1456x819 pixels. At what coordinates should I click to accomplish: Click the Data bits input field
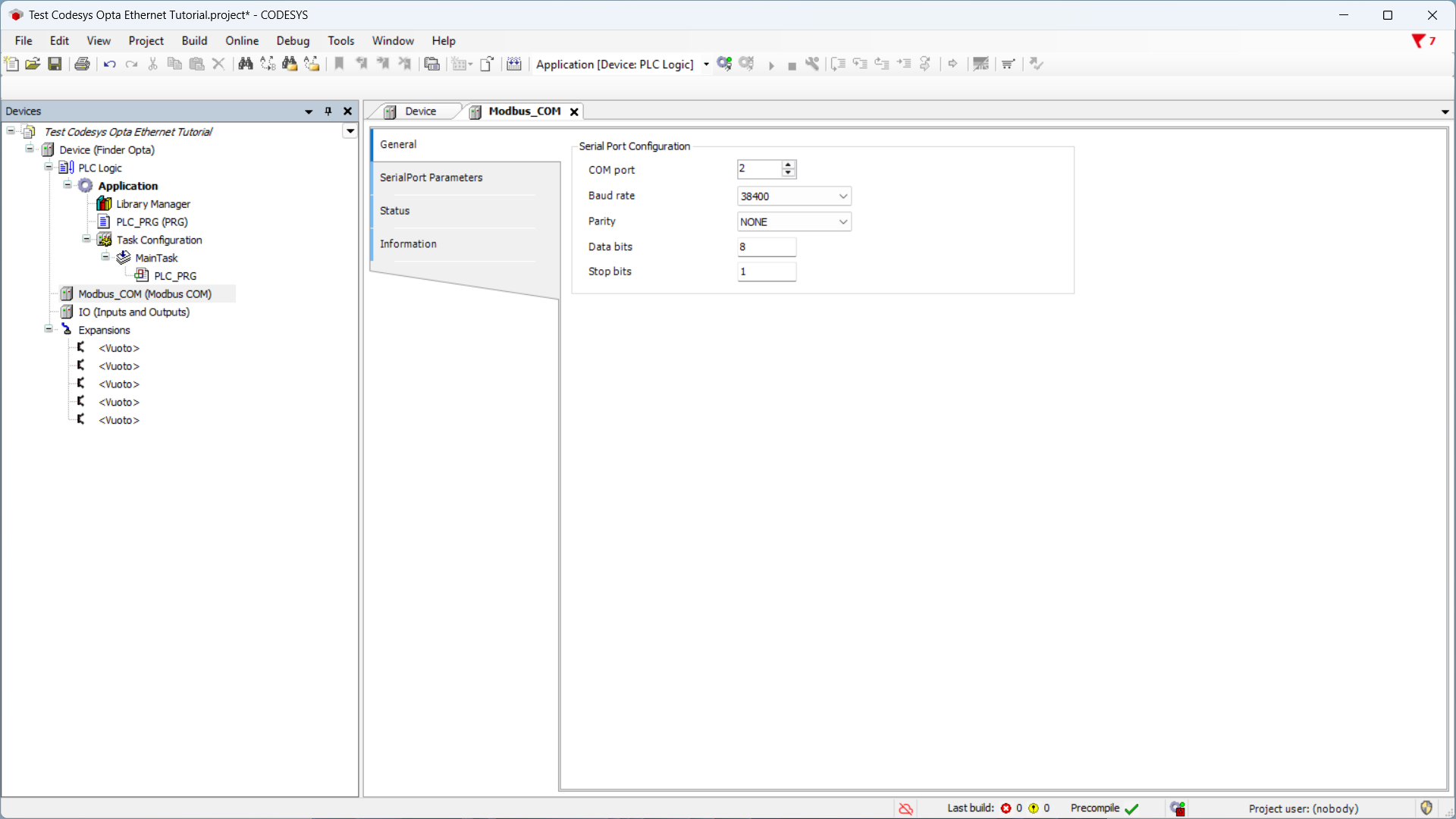tap(766, 246)
